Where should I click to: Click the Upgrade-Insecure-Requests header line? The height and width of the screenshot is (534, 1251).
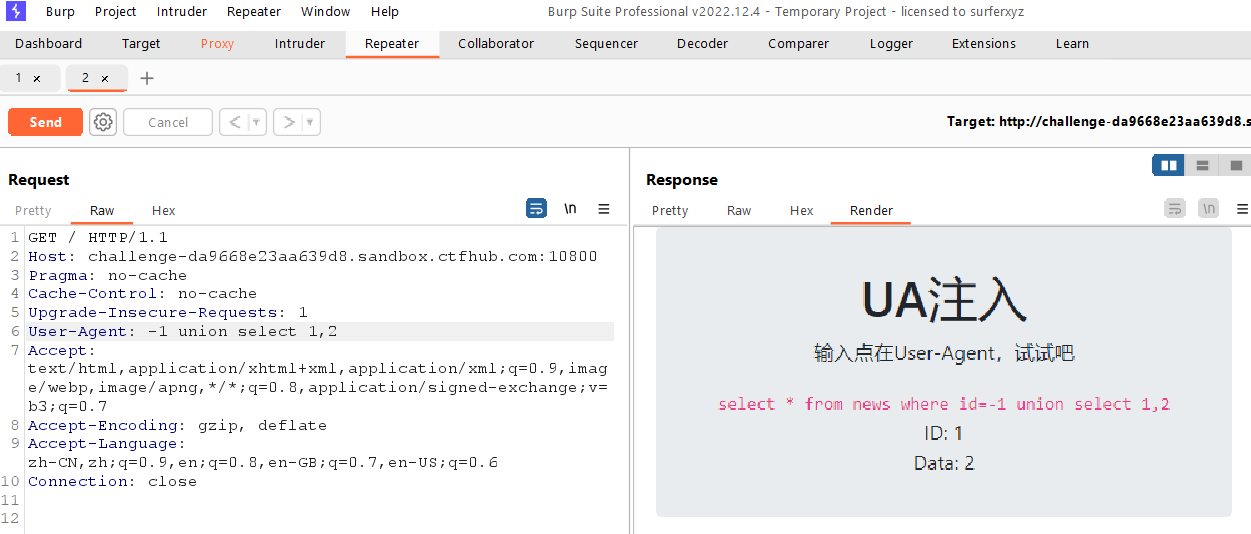(168, 313)
